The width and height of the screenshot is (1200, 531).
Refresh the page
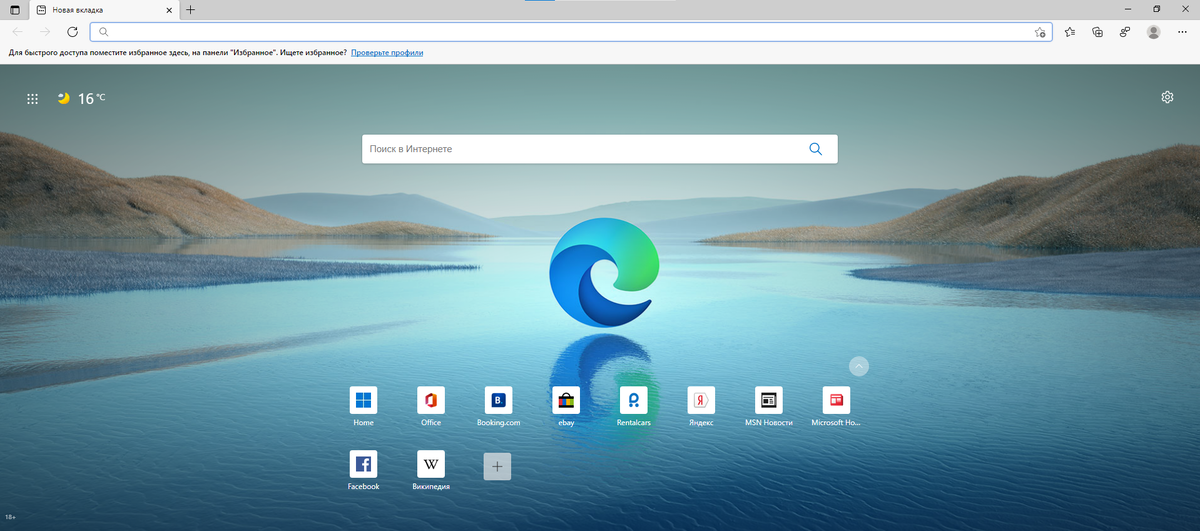click(72, 32)
